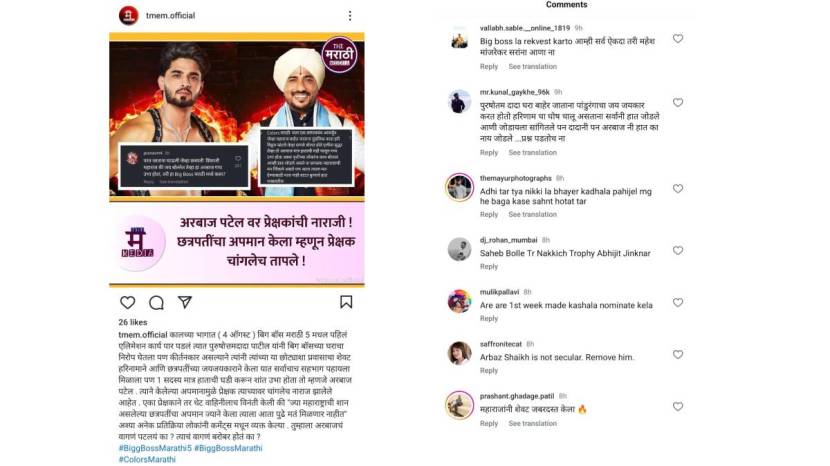This screenshot has width=830, height=466.
Task: Save post using the bookmark icon
Action: (x=346, y=302)
